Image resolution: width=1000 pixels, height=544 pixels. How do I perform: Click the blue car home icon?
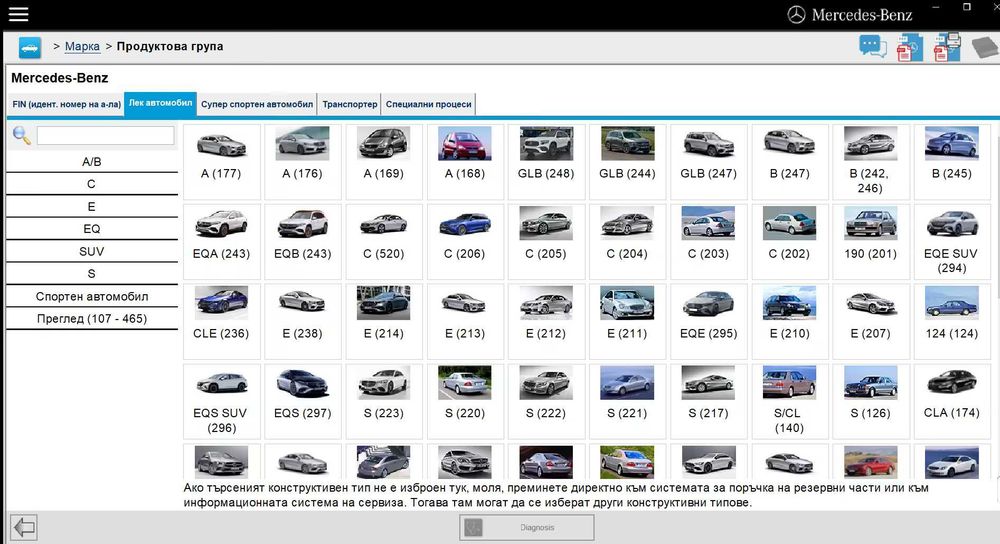(x=29, y=47)
